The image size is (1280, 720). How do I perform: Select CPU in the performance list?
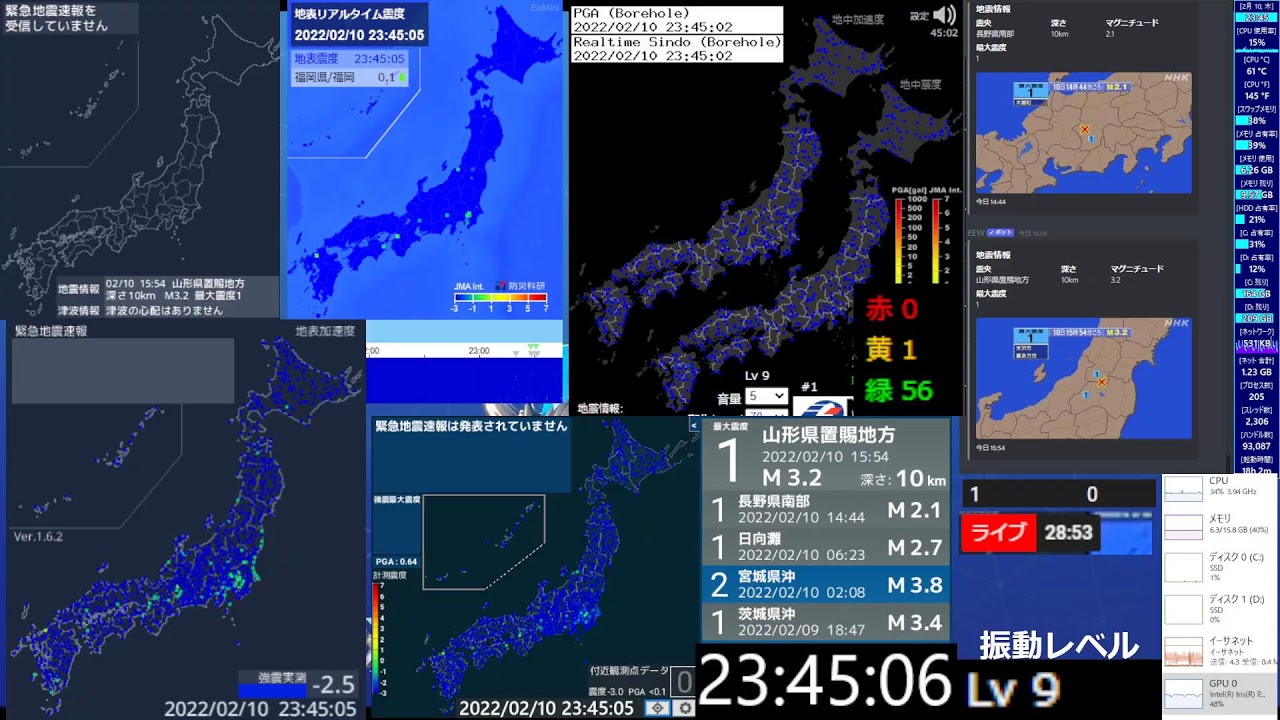click(1220, 487)
